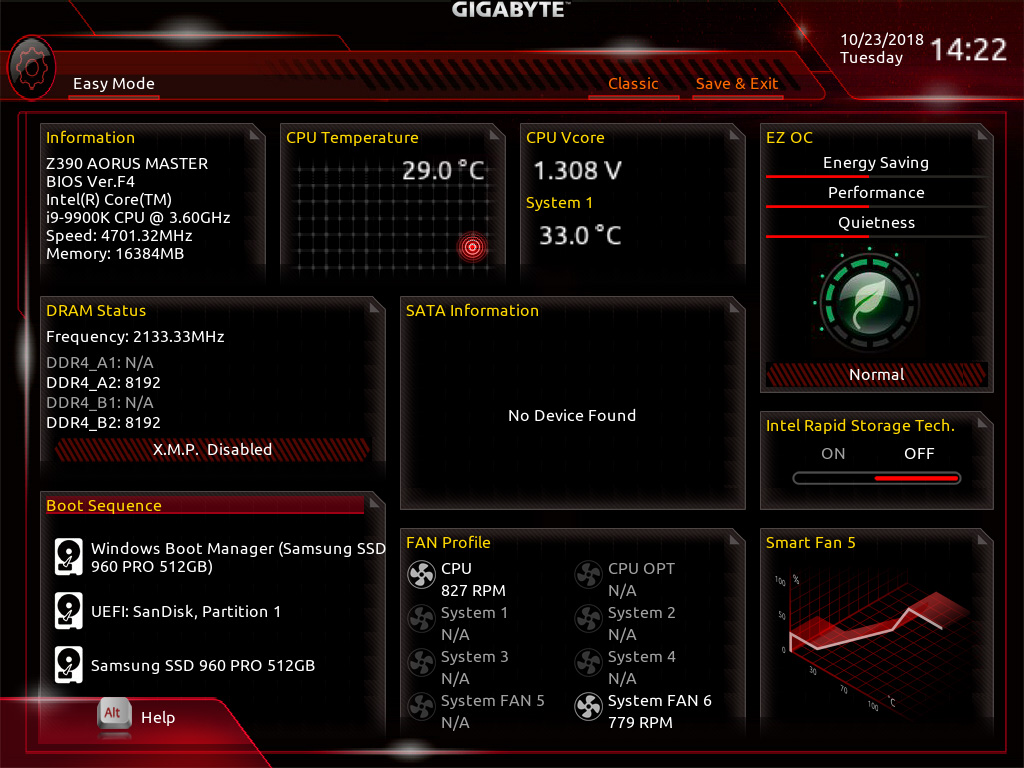1024x768 pixels.
Task: Expand the Information panel corner arrow
Action: [x=255, y=135]
